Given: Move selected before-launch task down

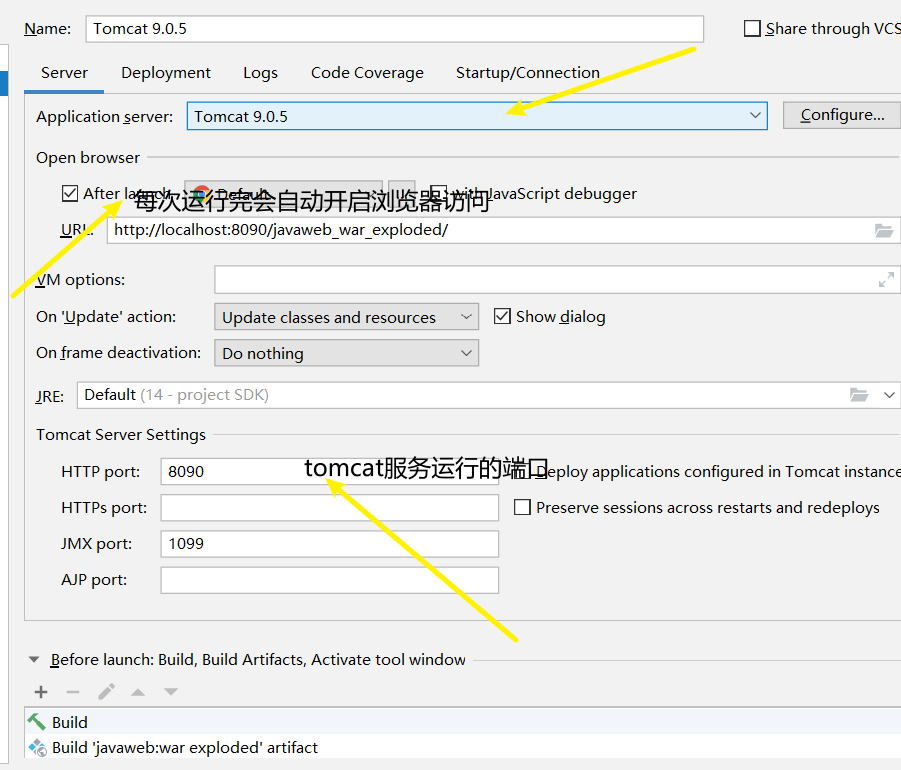Looking at the screenshot, I should [x=171, y=692].
